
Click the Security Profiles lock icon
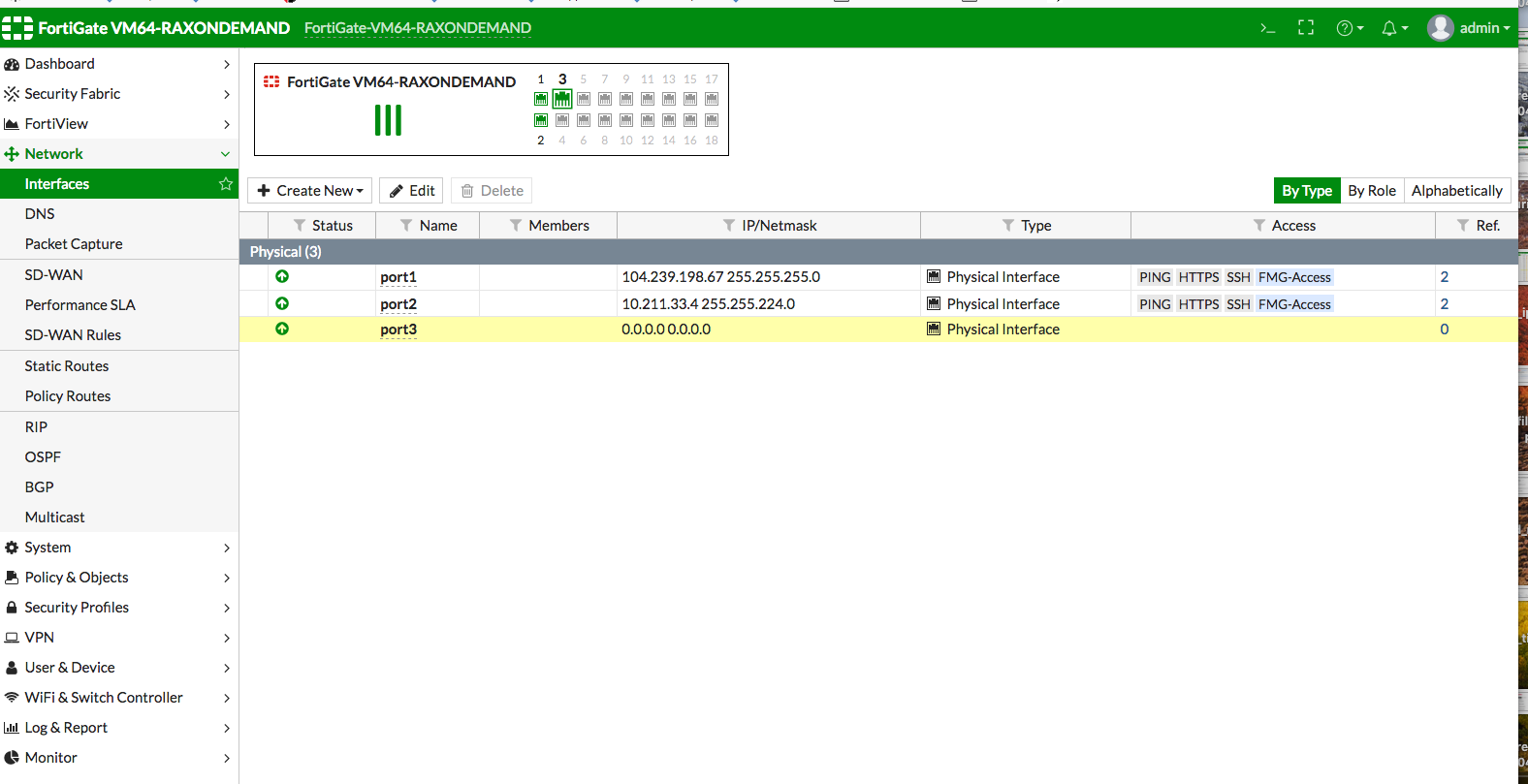(x=12, y=608)
